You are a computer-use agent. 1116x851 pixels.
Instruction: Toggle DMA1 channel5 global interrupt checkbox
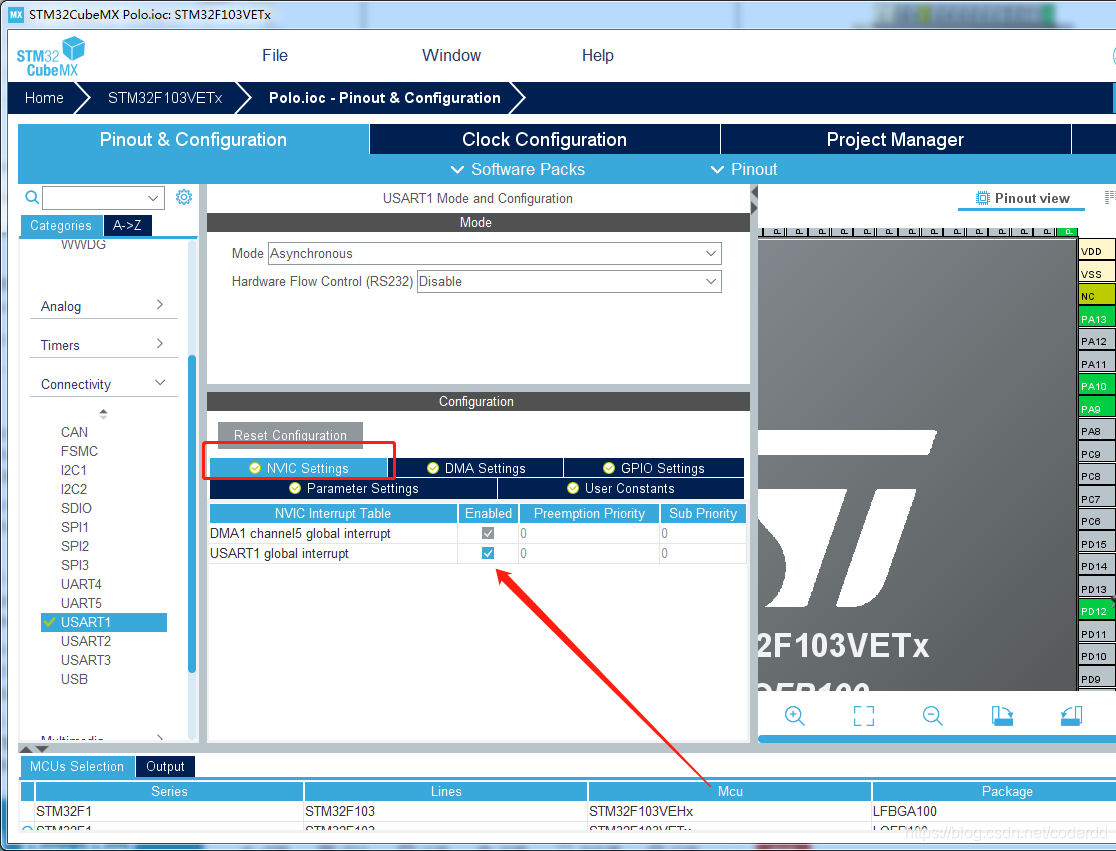tap(488, 533)
